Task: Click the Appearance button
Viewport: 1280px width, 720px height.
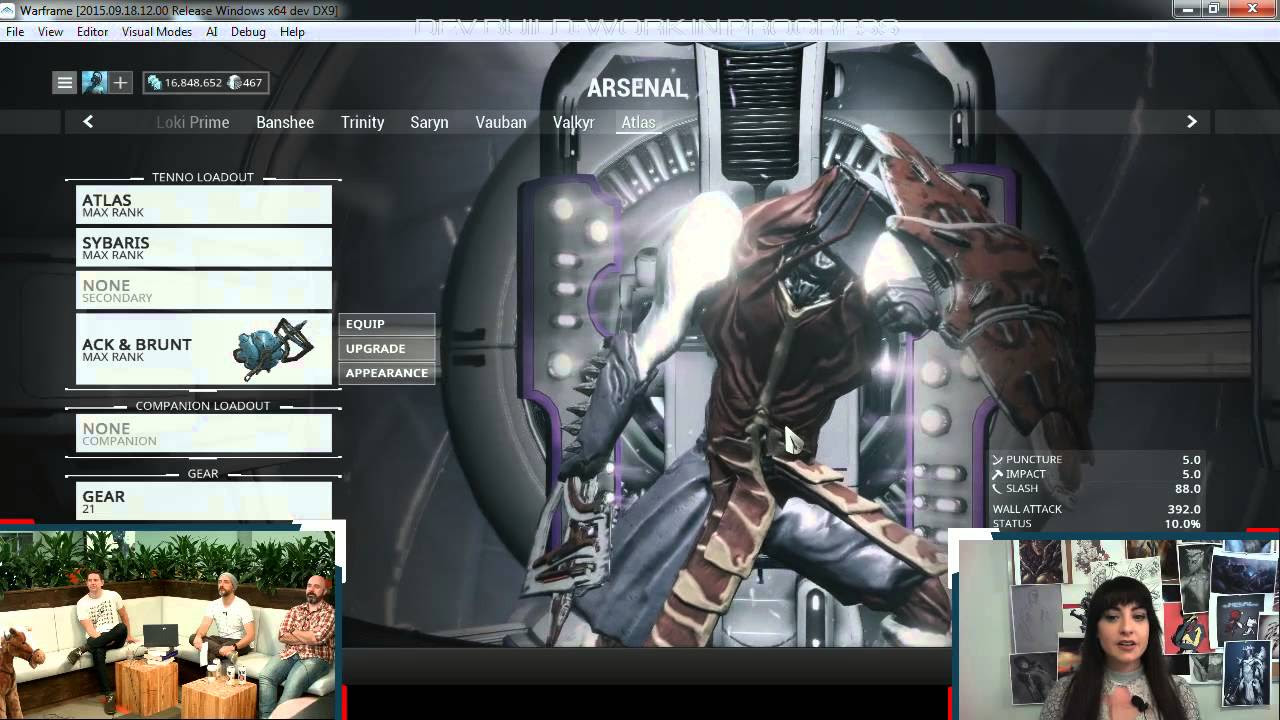Action: [x=387, y=373]
